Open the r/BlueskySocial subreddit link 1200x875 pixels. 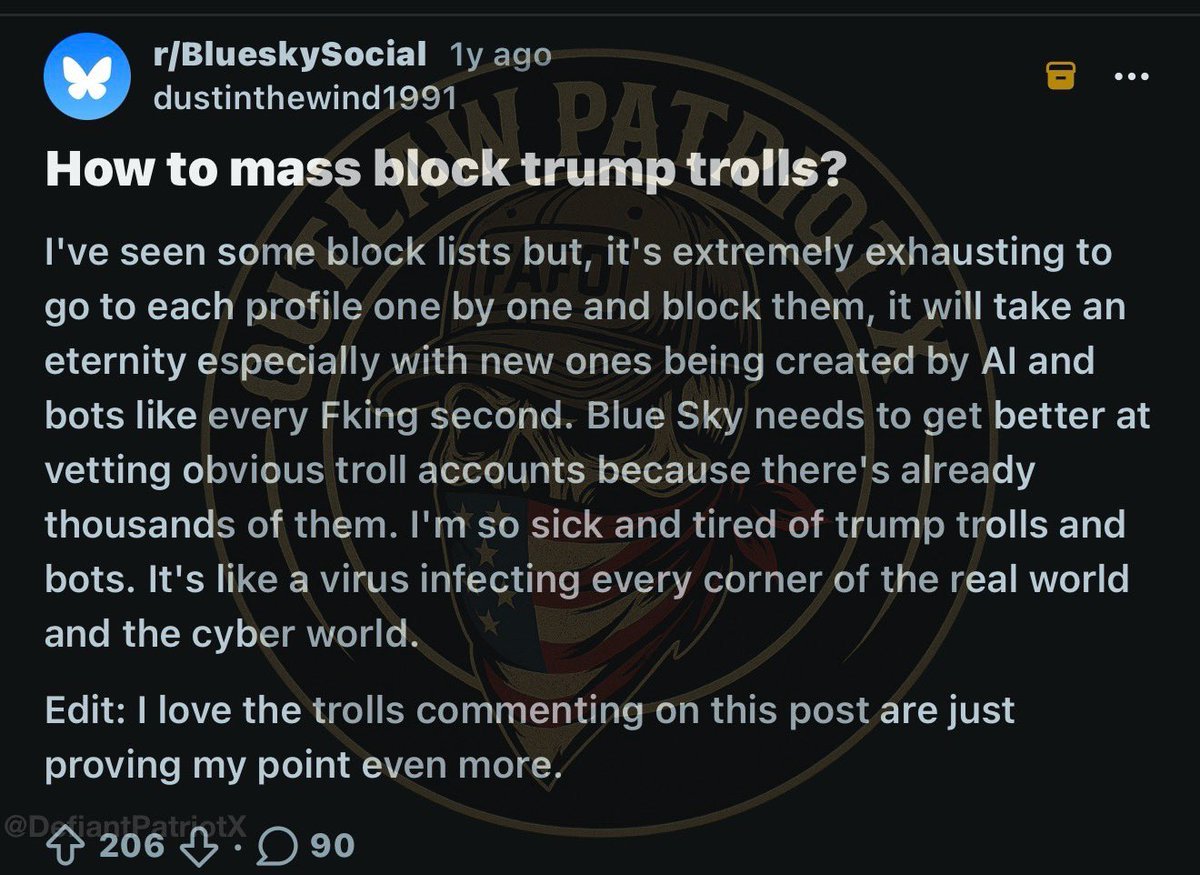click(290, 54)
